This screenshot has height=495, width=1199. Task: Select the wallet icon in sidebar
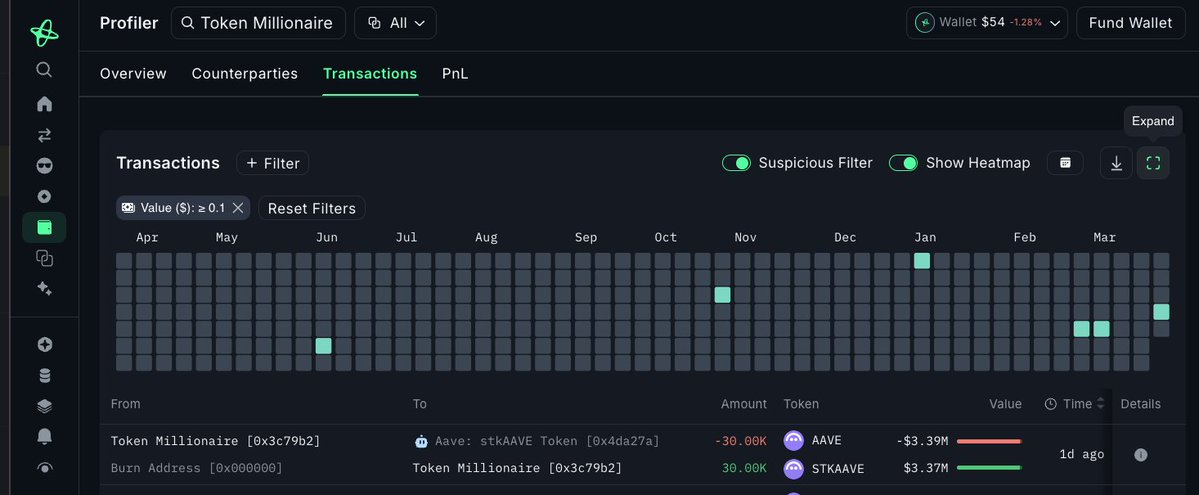(44, 227)
